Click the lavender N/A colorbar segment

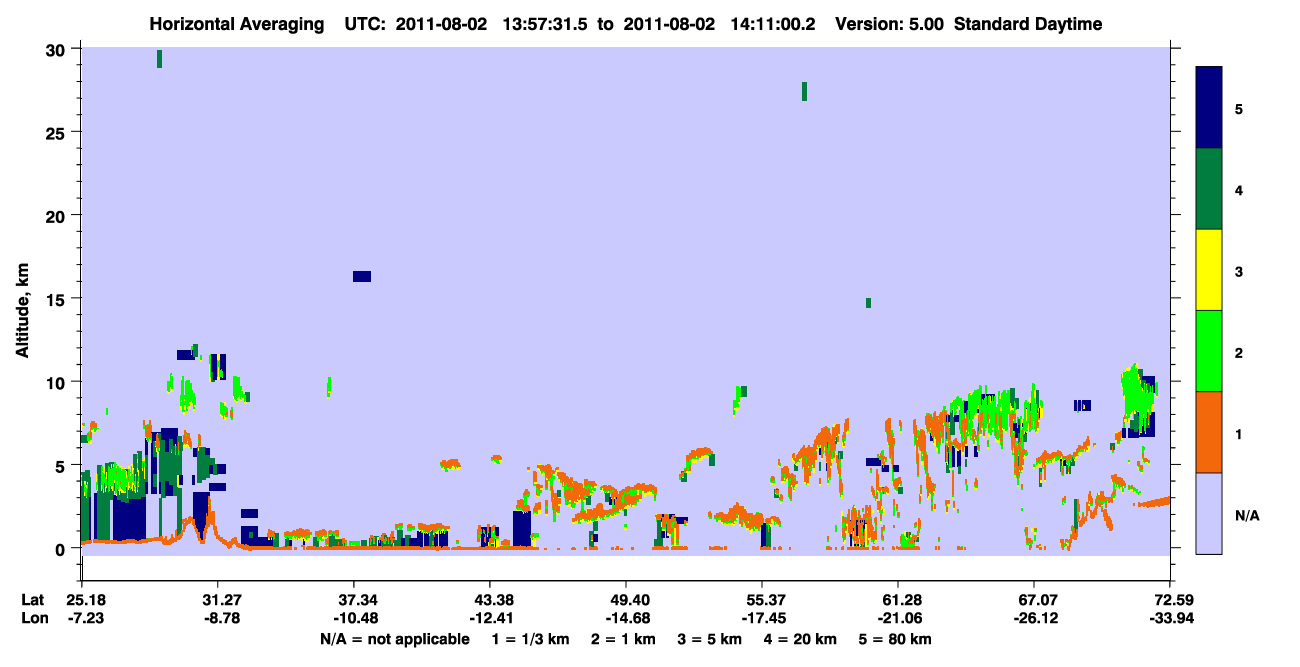coord(1209,513)
